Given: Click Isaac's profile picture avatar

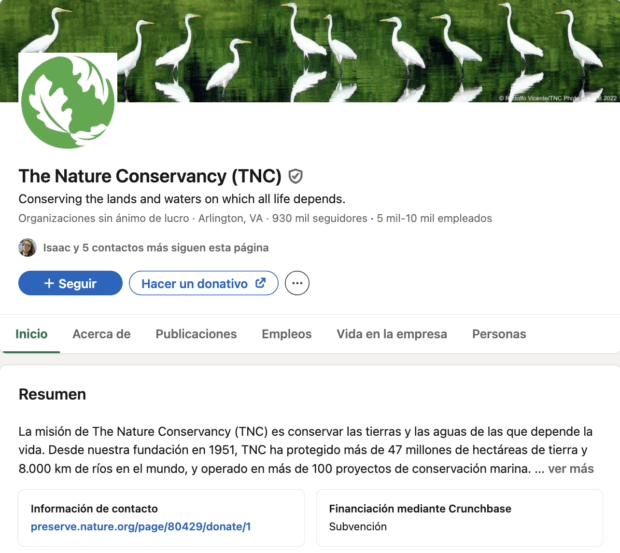Looking at the screenshot, I should 28,247.
